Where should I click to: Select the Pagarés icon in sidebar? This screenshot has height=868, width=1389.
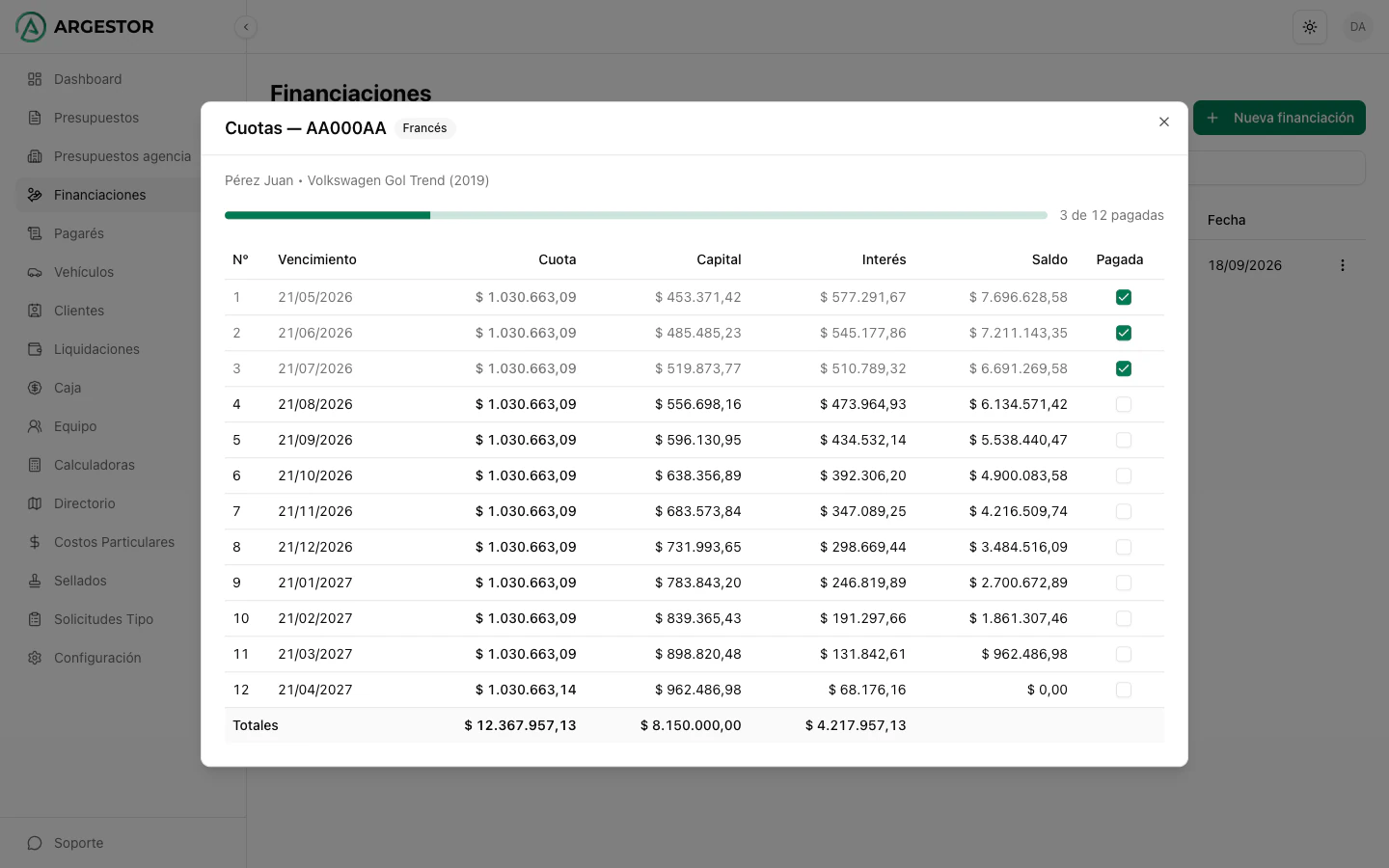click(x=35, y=233)
